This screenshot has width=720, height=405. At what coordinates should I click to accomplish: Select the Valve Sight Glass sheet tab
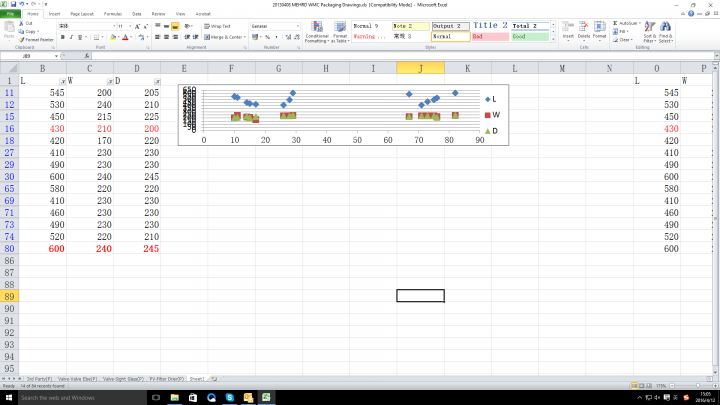pos(116,379)
